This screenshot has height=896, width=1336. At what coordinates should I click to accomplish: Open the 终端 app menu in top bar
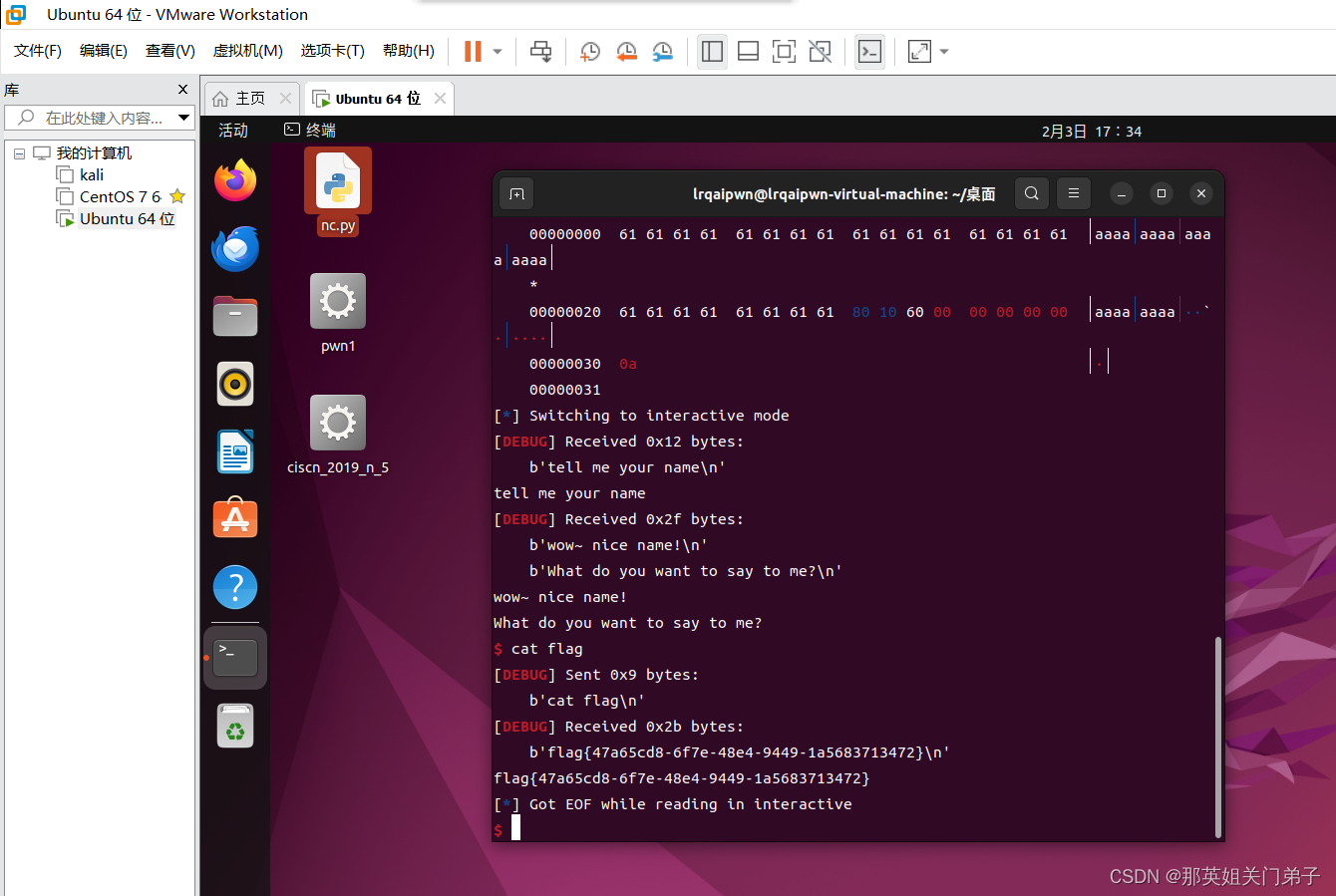310,131
